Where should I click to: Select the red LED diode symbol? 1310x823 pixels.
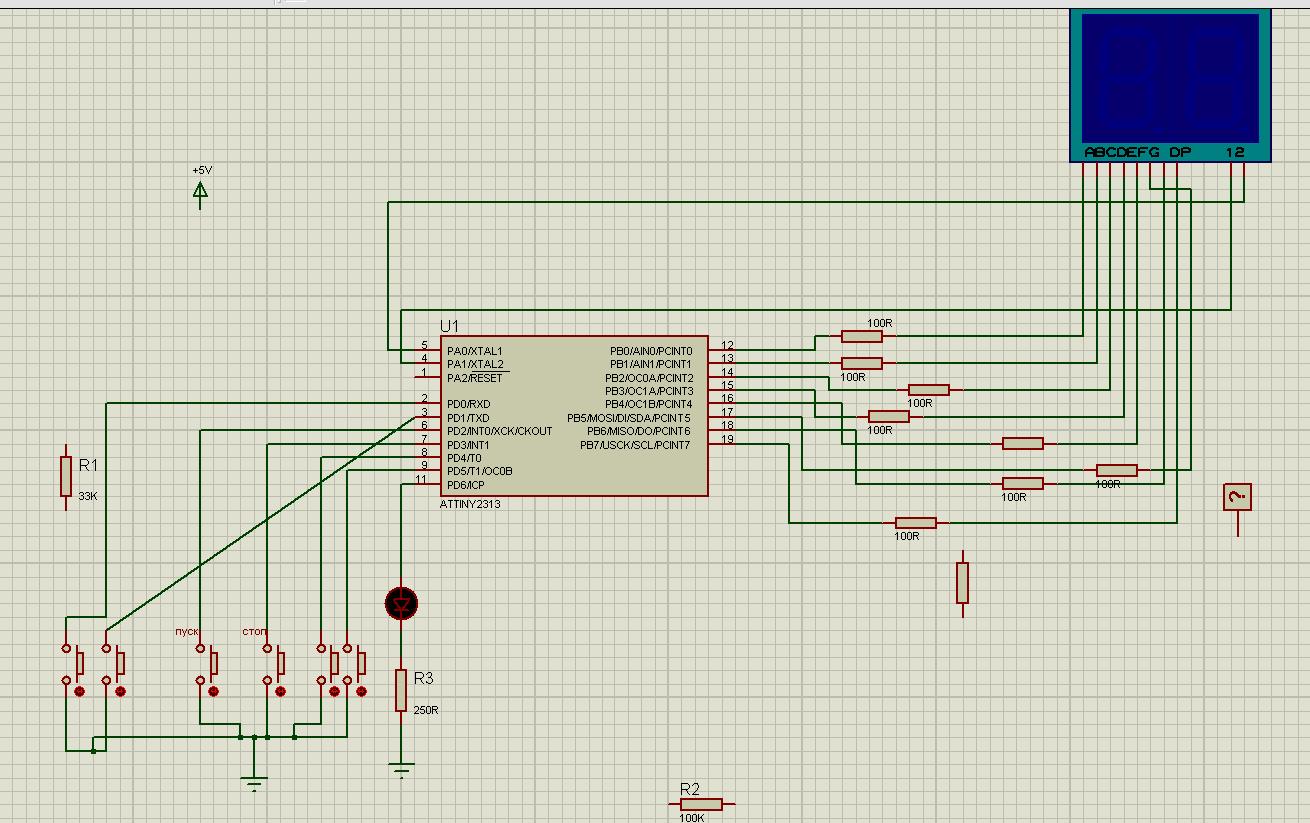pyautogui.click(x=401, y=603)
